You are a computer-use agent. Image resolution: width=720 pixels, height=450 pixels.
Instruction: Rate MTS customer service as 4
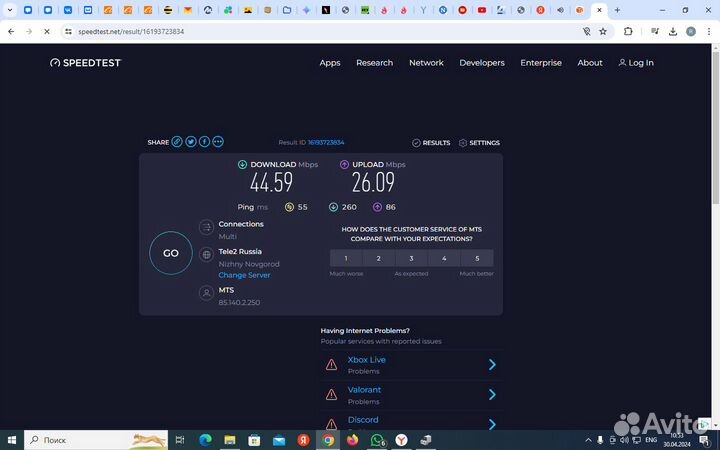(444, 258)
